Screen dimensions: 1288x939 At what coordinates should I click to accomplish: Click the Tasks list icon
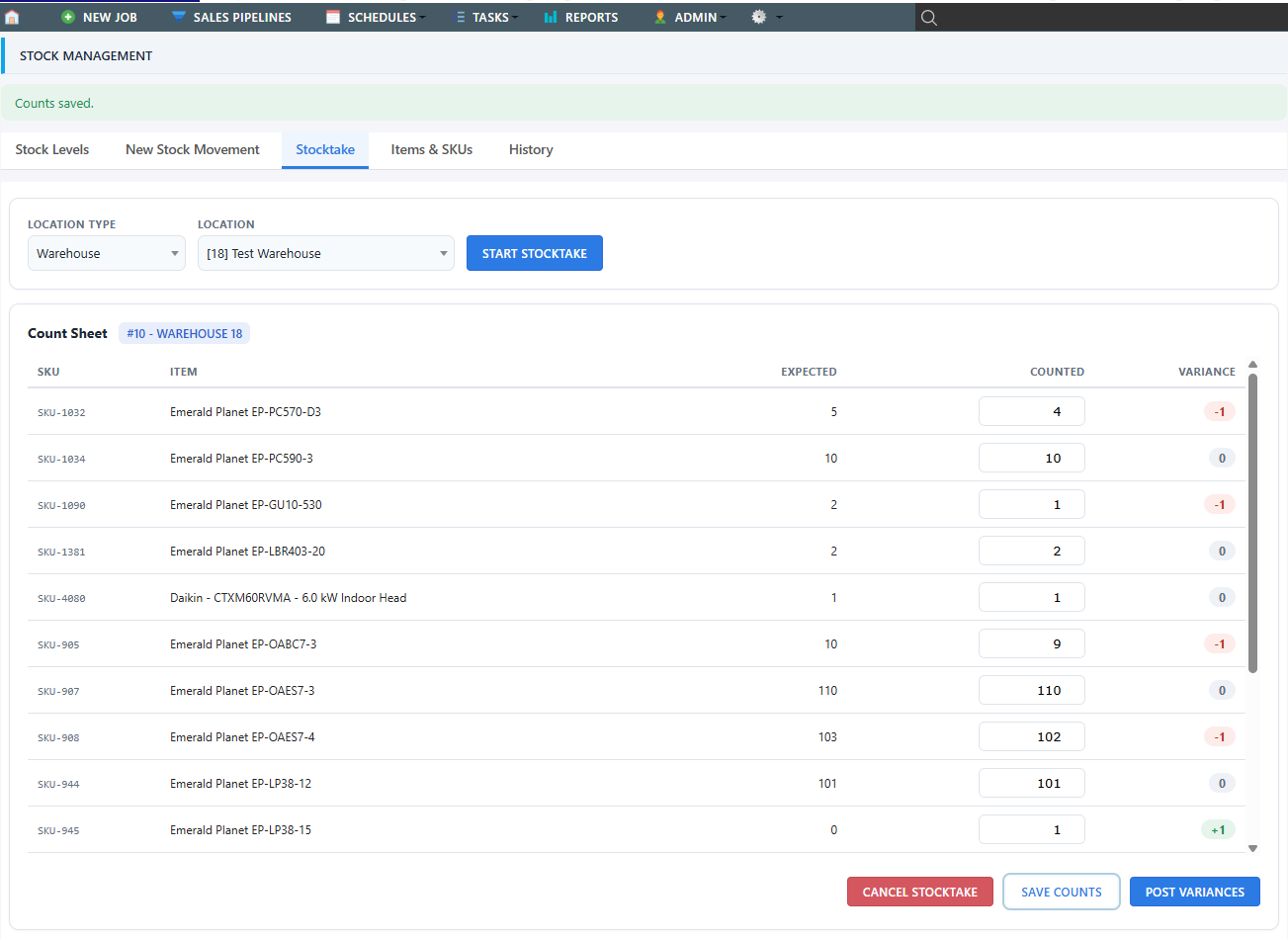click(461, 17)
